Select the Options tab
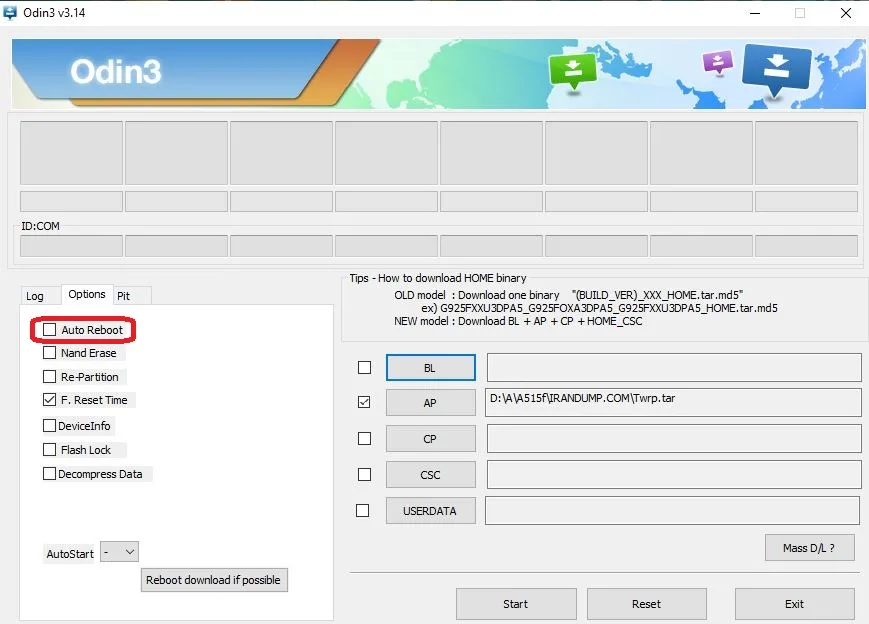 (87, 295)
